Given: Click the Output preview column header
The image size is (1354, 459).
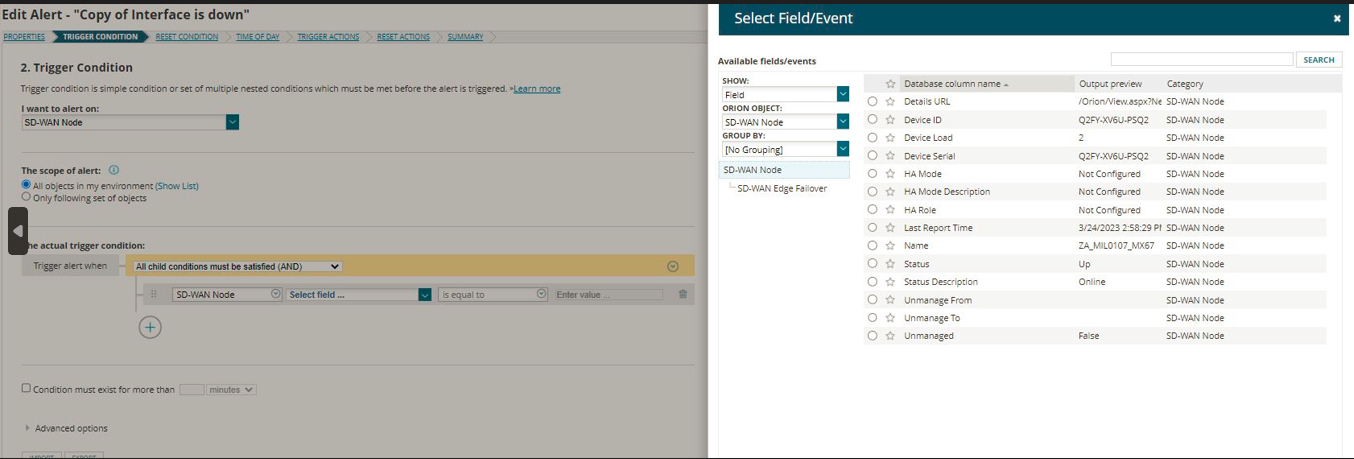Looking at the screenshot, I should [x=1110, y=84].
